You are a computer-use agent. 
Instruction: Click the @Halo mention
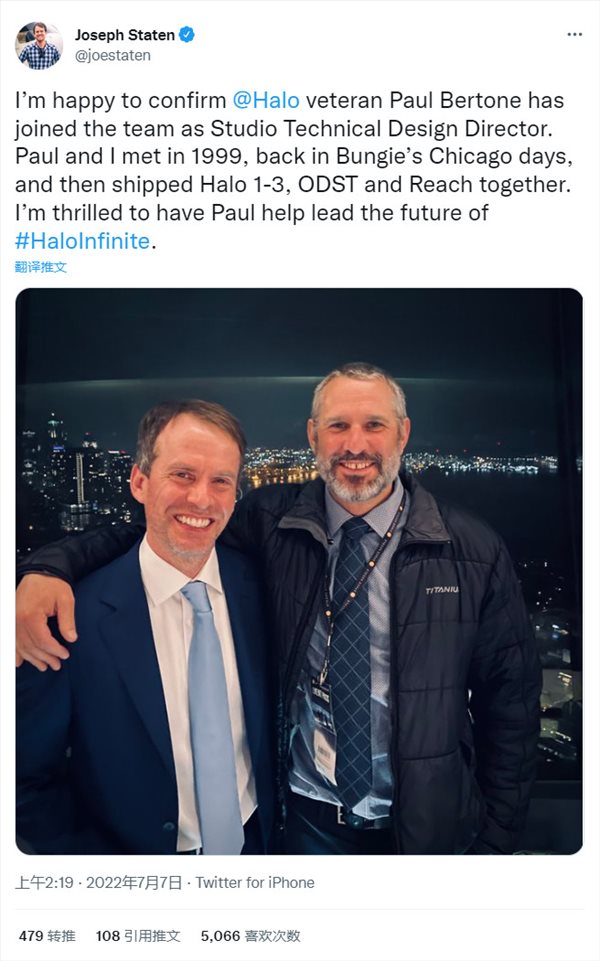coord(266,101)
